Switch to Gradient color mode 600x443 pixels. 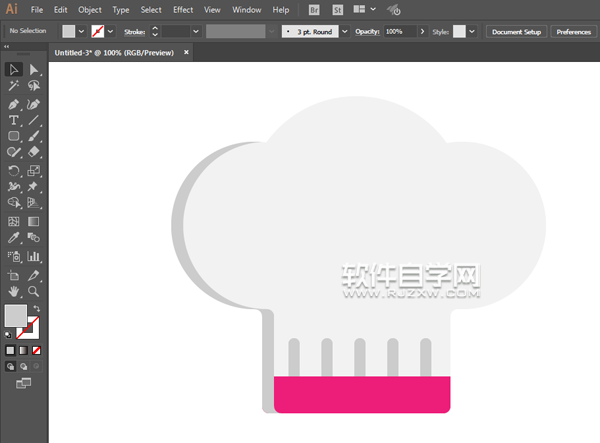24,351
